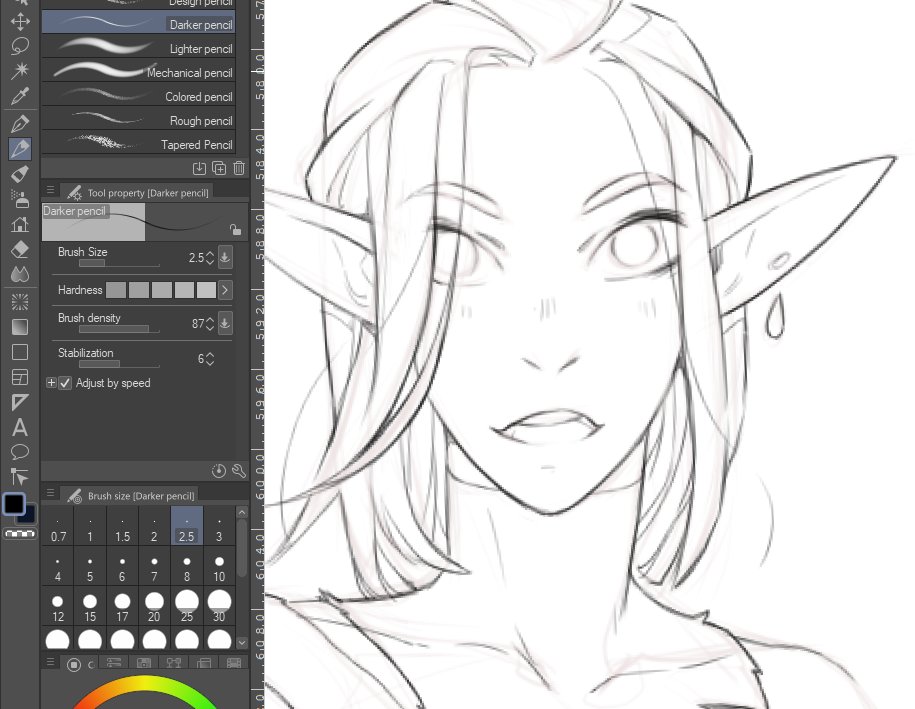
Task: Select brush size 10 preset
Action: 219,566
